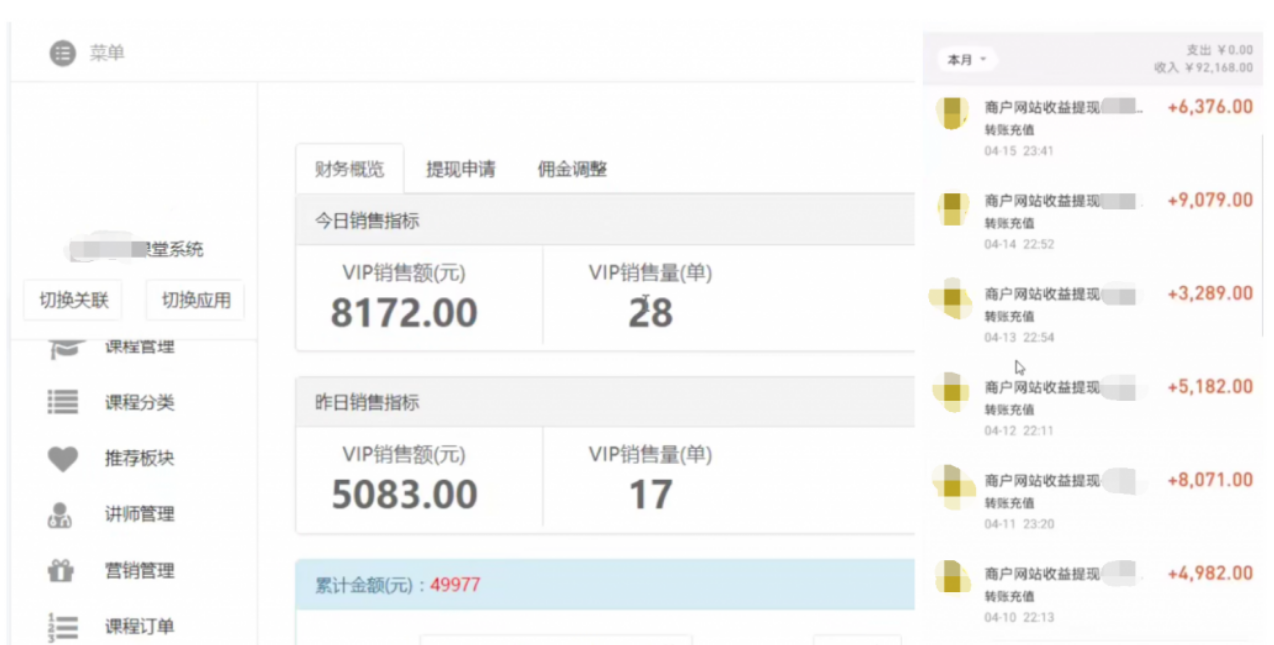Switch to the 佣金调整 tab
Image resolution: width=1274 pixels, height=645 pixels.
(572, 169)
